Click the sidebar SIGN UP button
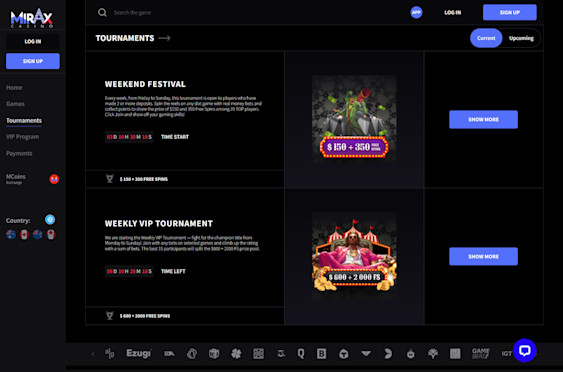This screenshot has width=563, height=372. (33, 61)
